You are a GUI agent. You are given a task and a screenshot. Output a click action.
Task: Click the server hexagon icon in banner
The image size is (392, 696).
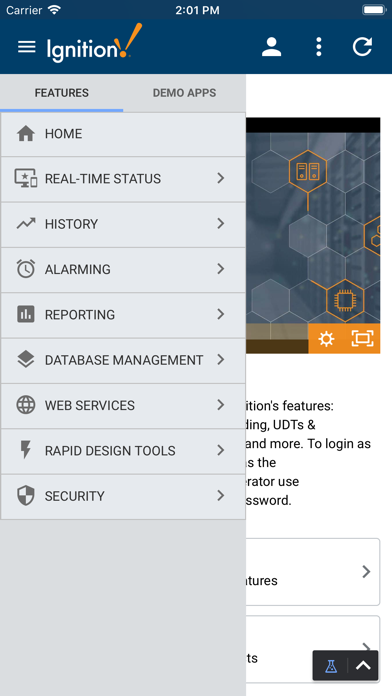coord(308,171)
